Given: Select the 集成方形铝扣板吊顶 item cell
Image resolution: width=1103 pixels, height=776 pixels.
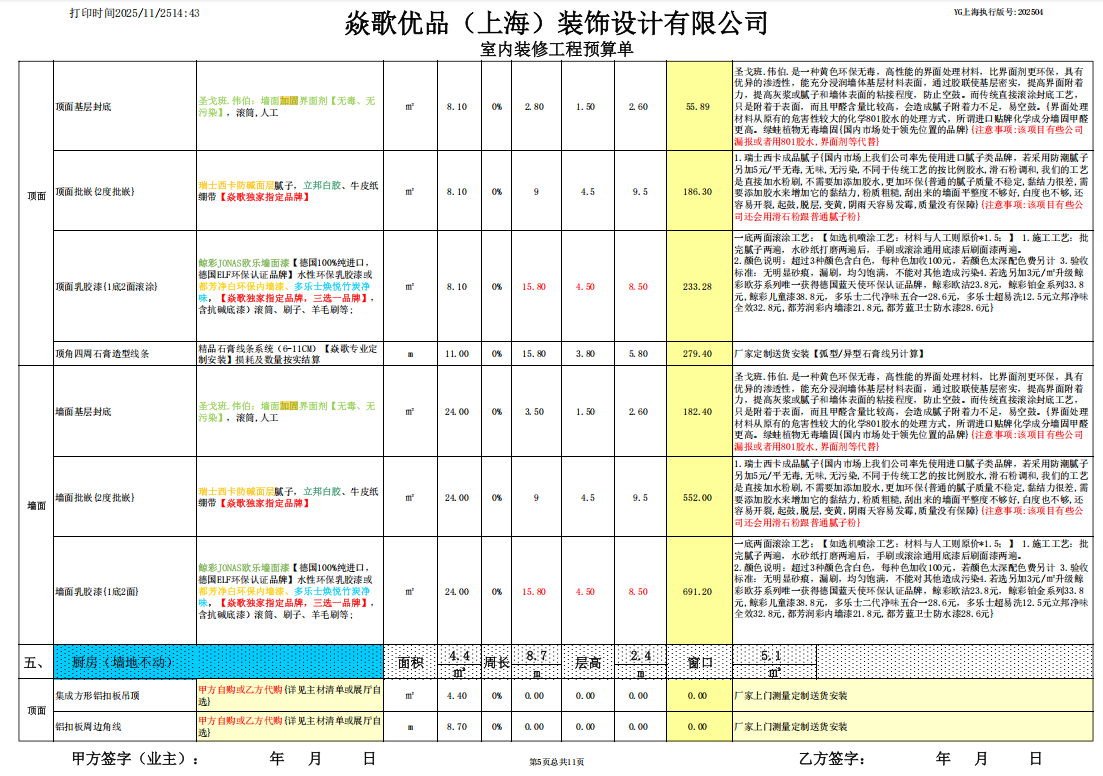Looking at the screenshot, I should point(99,695).
